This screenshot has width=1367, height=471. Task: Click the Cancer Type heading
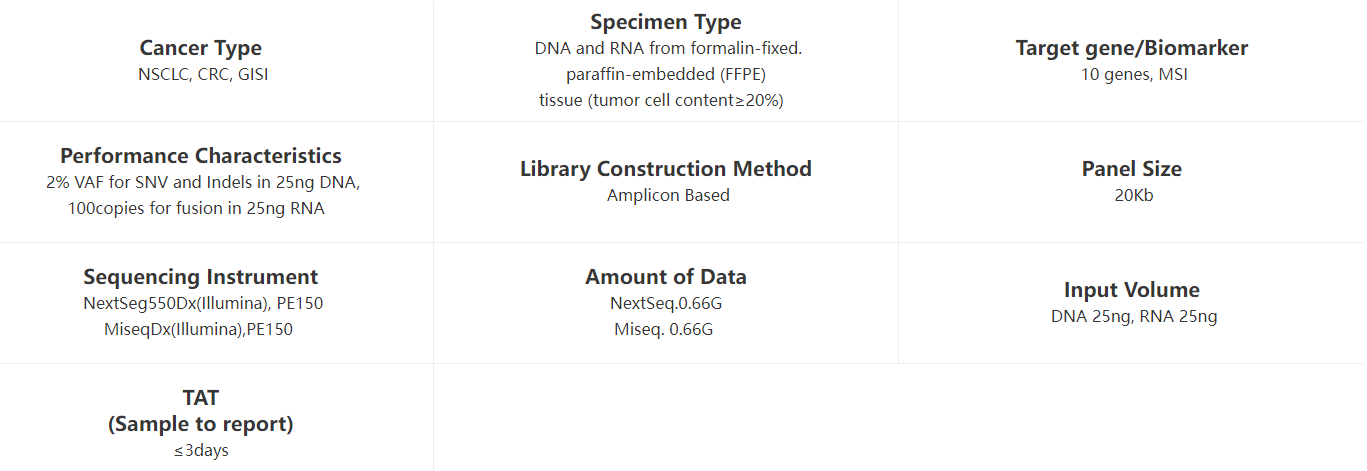pos(200,48)
